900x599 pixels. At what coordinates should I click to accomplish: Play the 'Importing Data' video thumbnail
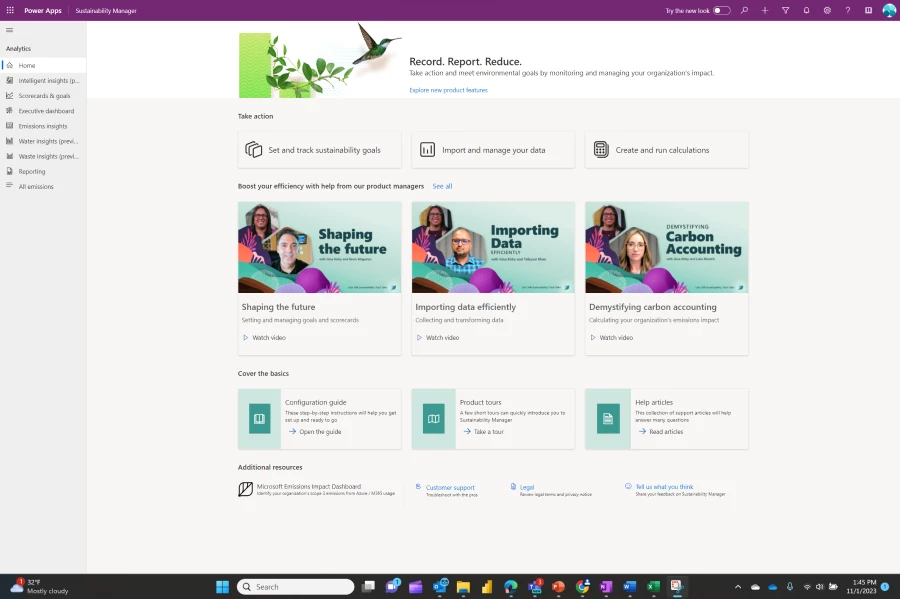pos(493,247)
